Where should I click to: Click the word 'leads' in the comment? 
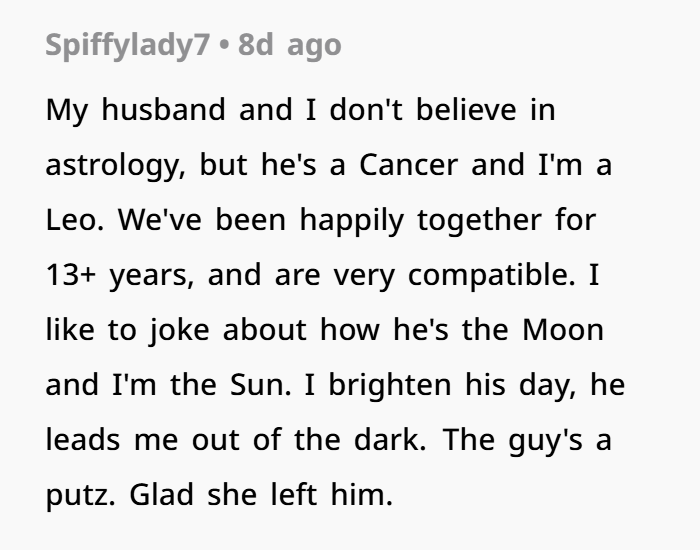click(77, 438)
